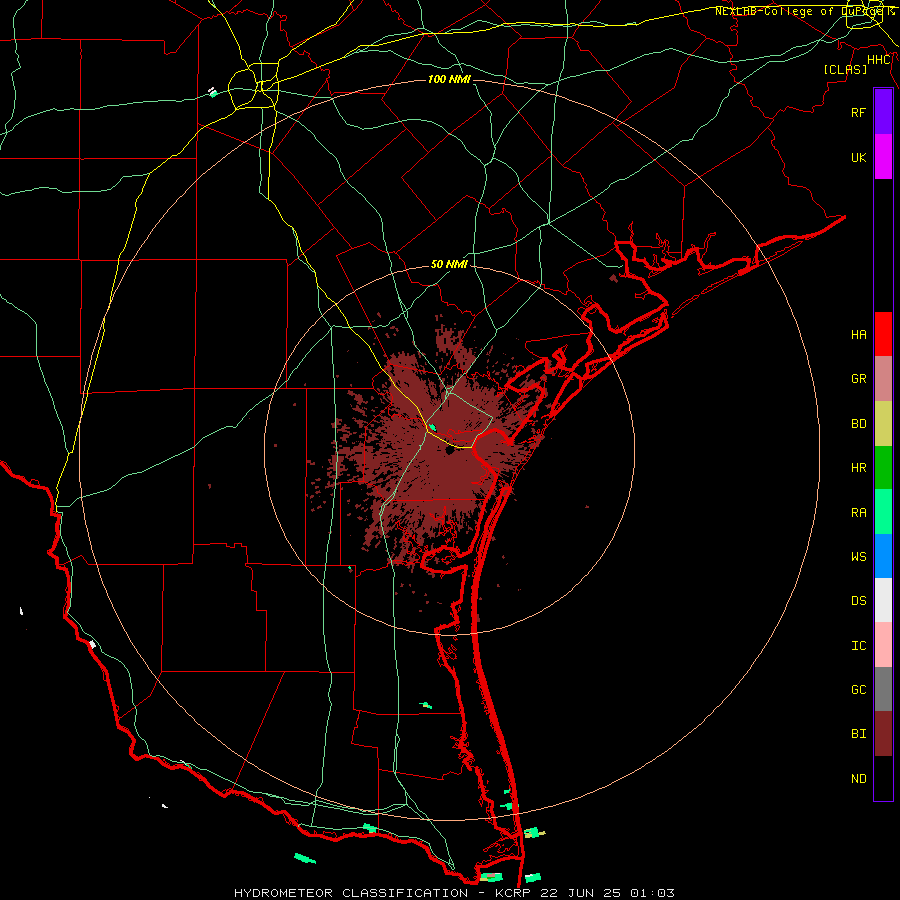Click the ND legend label
The height and width of the screenshot is (900, 900).
point(859,779)
